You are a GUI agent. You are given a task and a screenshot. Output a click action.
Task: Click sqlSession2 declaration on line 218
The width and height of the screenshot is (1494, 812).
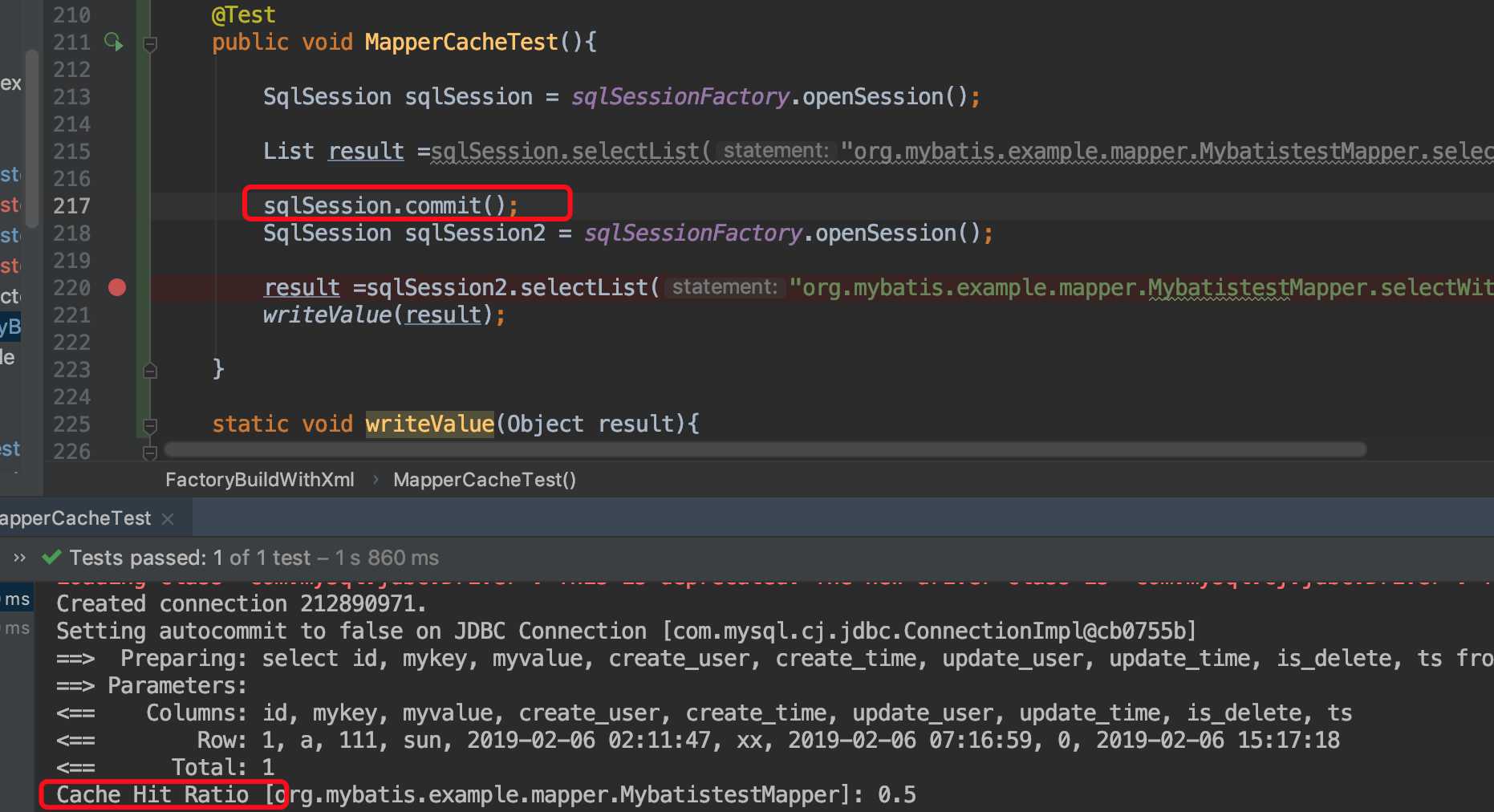click(x=475, y=233)
